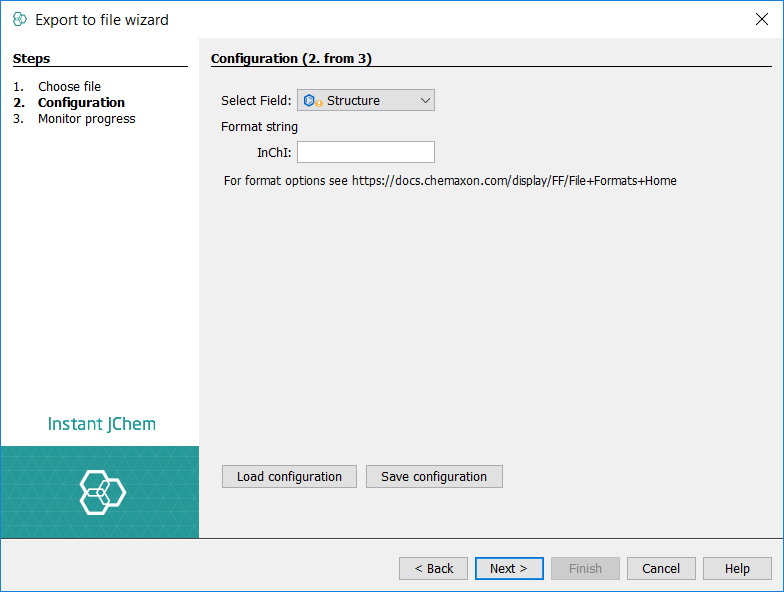Image resolution: width=784 pixels, height=592 pixels.
Task: Click the Structure field type icon
Action: point(312,100)
